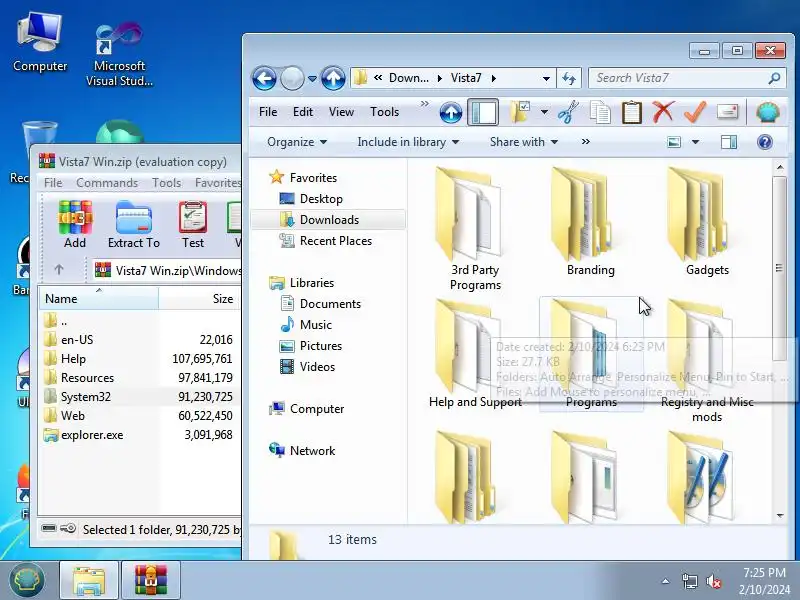Go back in the Explorer window

coord(264,79)
